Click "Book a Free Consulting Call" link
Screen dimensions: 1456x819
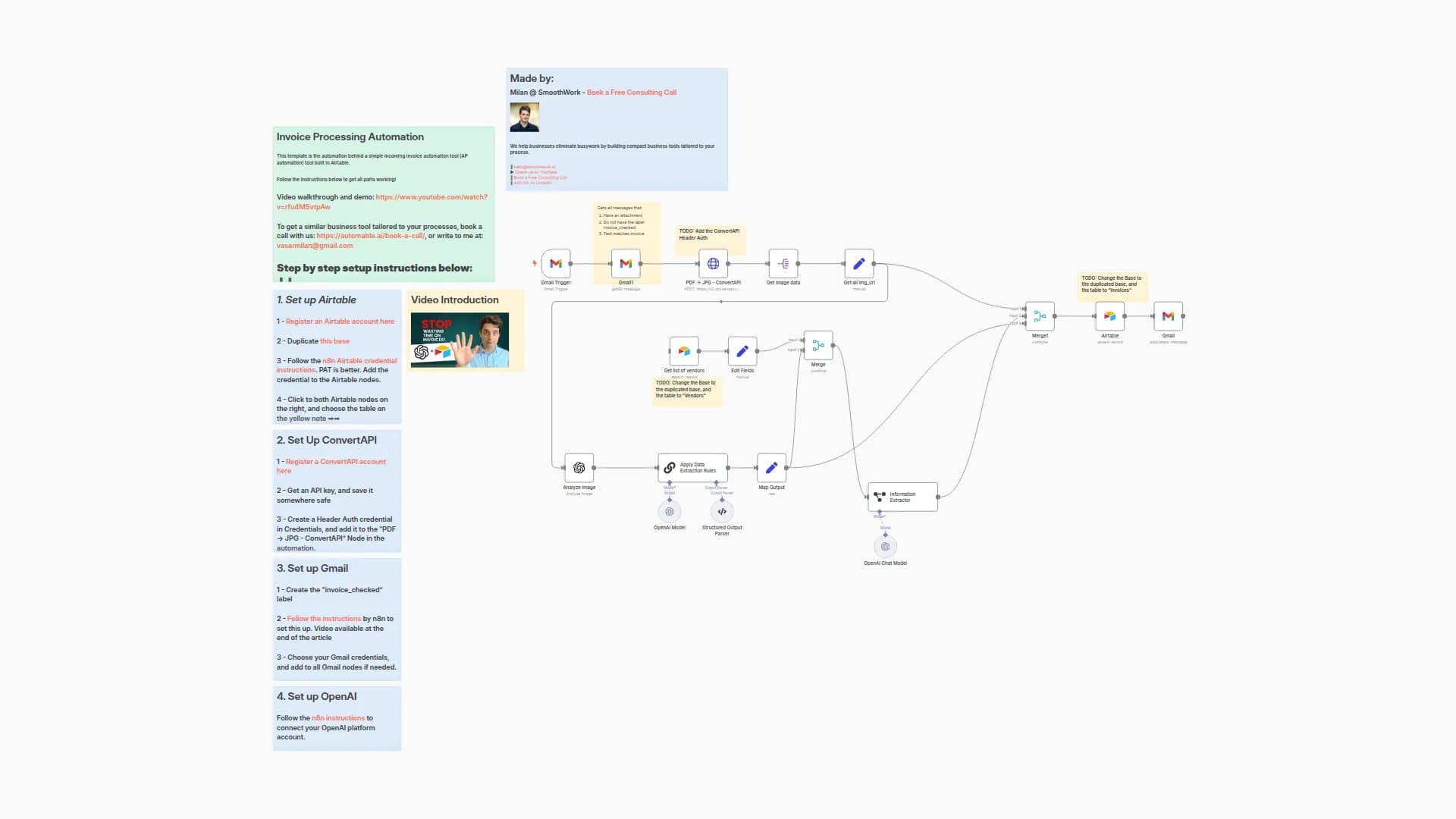tap(632, 92)
